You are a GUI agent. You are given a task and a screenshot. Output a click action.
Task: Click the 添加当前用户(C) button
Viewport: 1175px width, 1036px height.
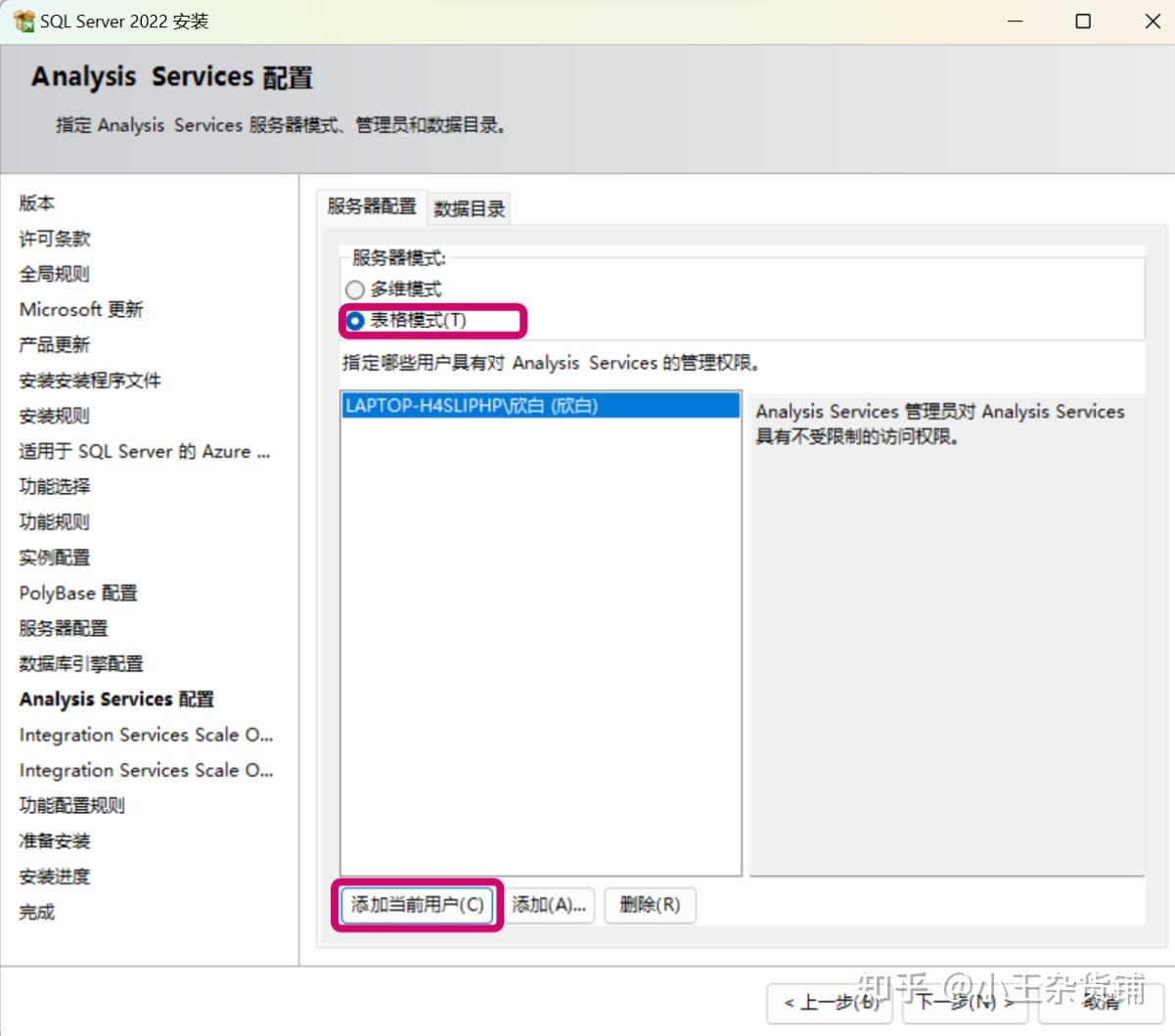416,905
